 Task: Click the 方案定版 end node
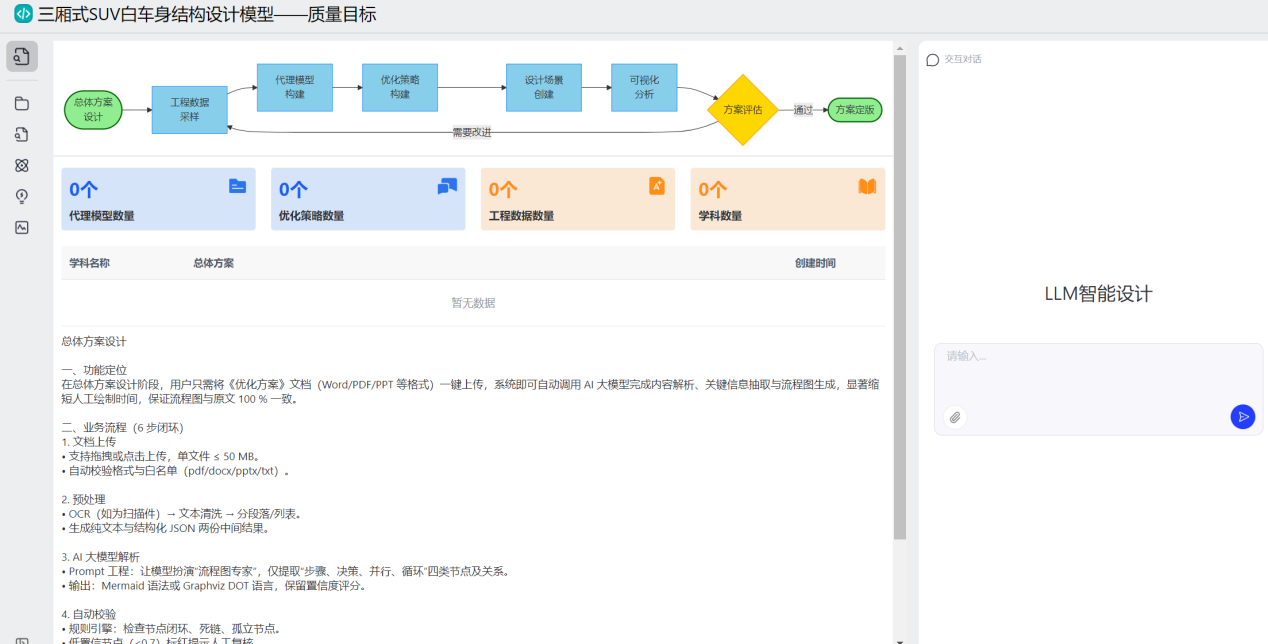pyautogui.click(x=854, y=110)
